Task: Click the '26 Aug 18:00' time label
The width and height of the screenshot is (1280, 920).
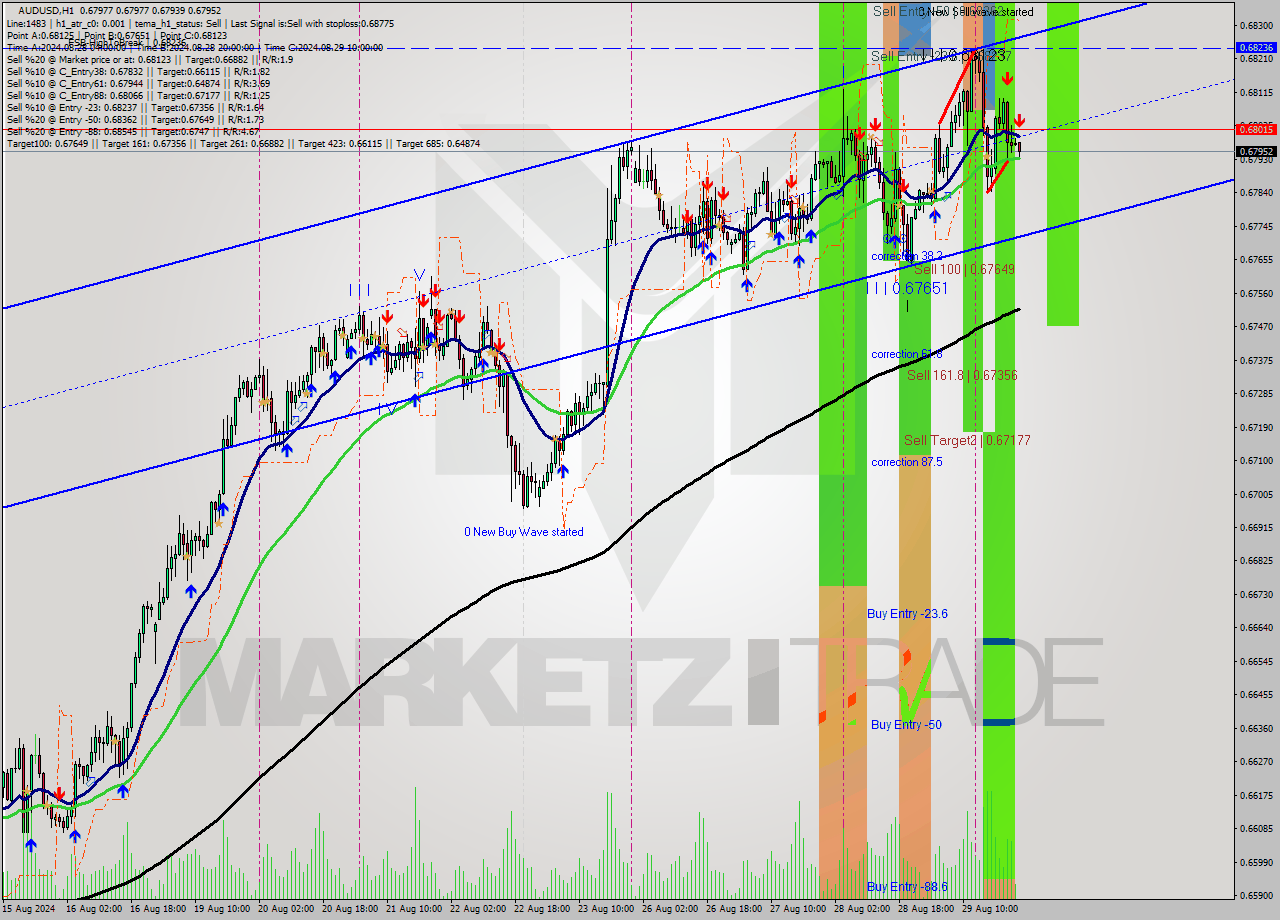Action: click(x=734, y=910)
